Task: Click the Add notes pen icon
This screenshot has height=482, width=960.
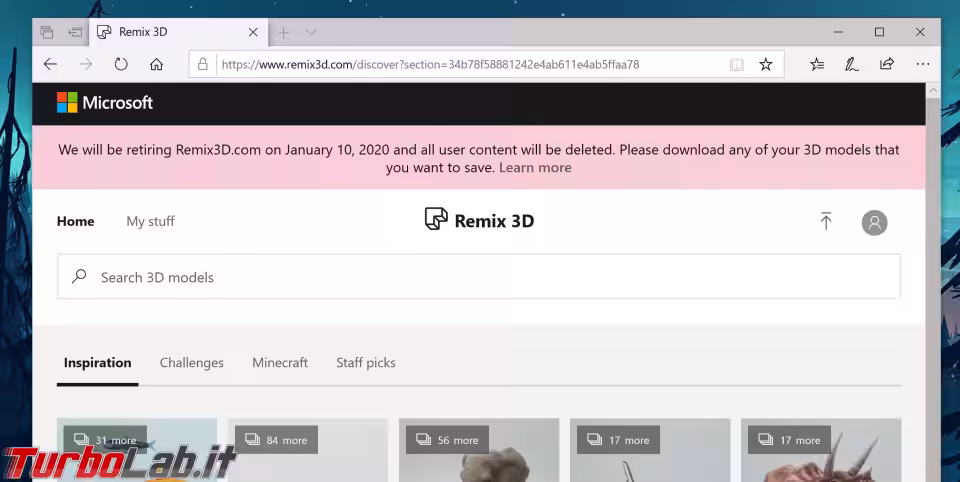Action: click(852, 64)
